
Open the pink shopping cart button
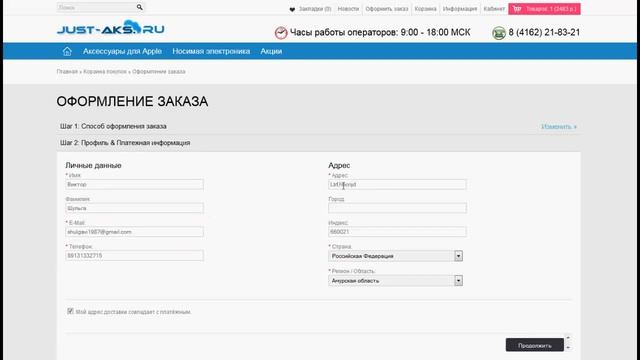point(544,9)
